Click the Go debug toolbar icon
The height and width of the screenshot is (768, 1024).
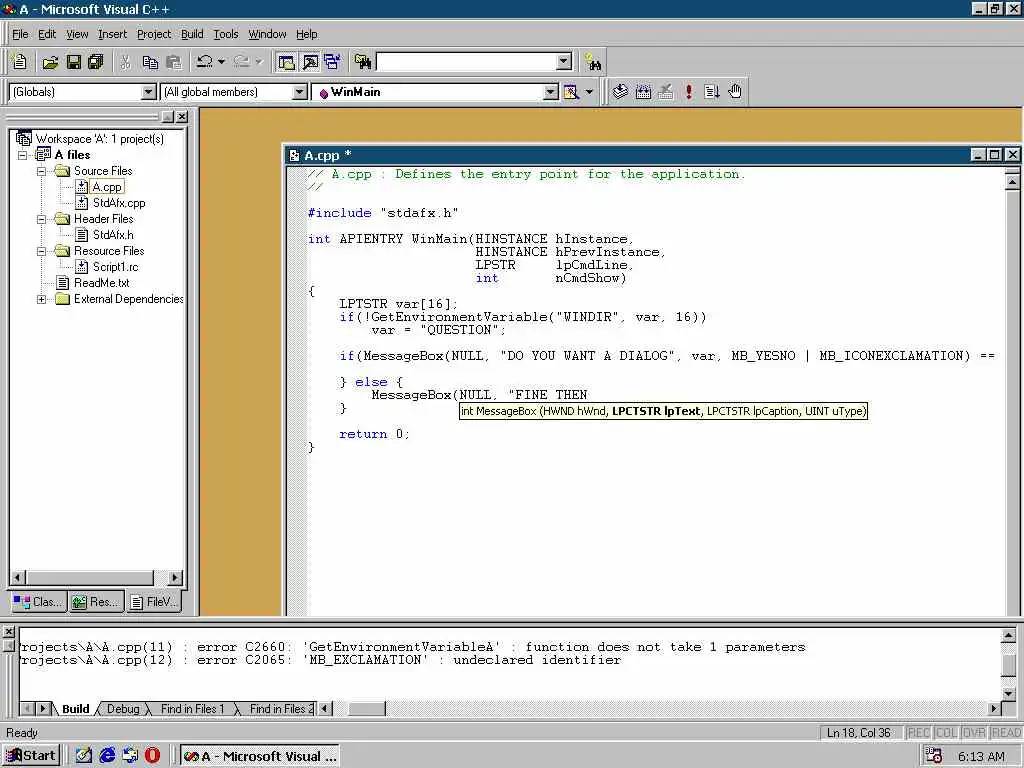(x=712, y=92)
